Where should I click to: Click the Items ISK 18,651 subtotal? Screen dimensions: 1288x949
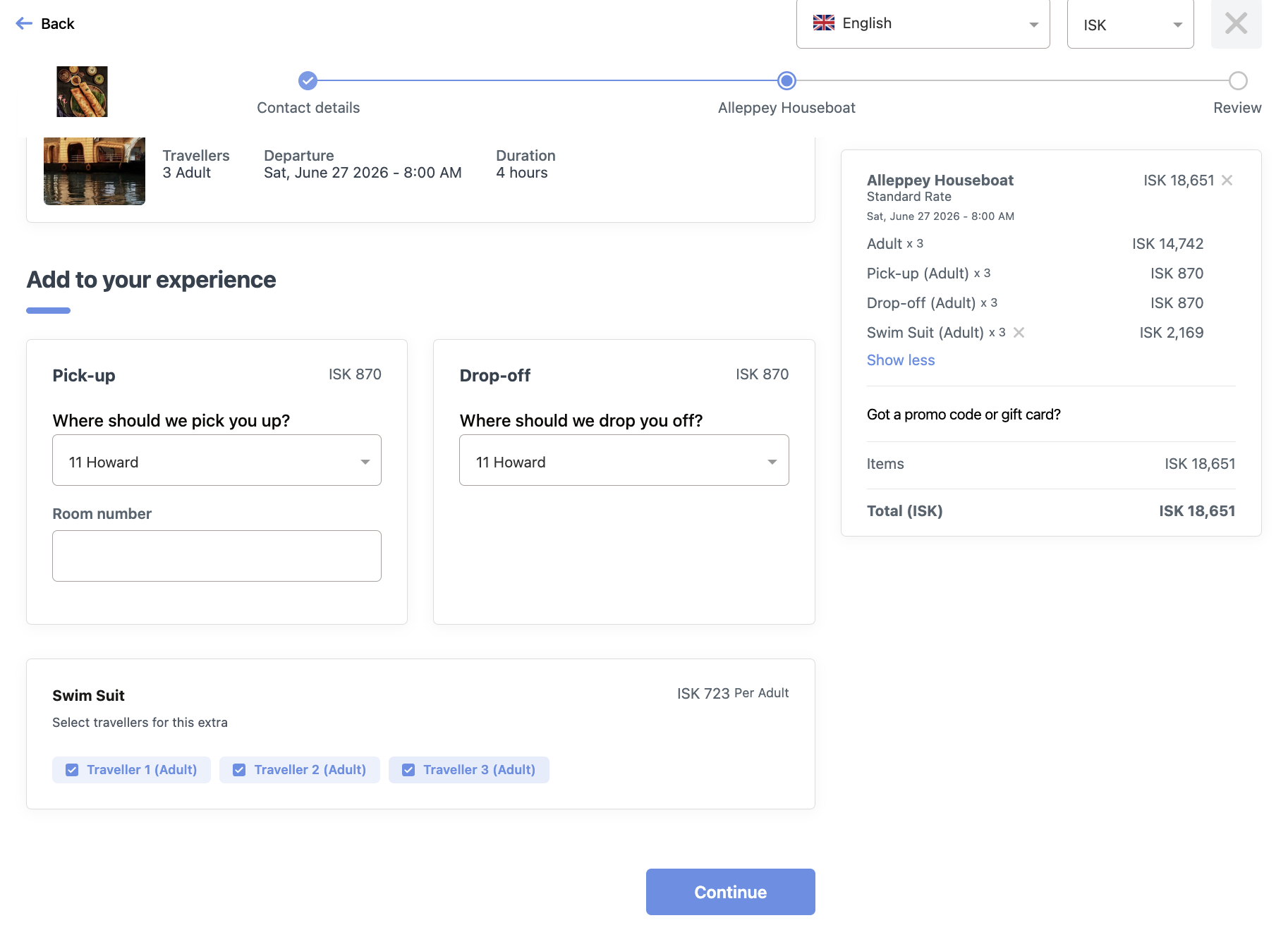tap(1200, 464)
